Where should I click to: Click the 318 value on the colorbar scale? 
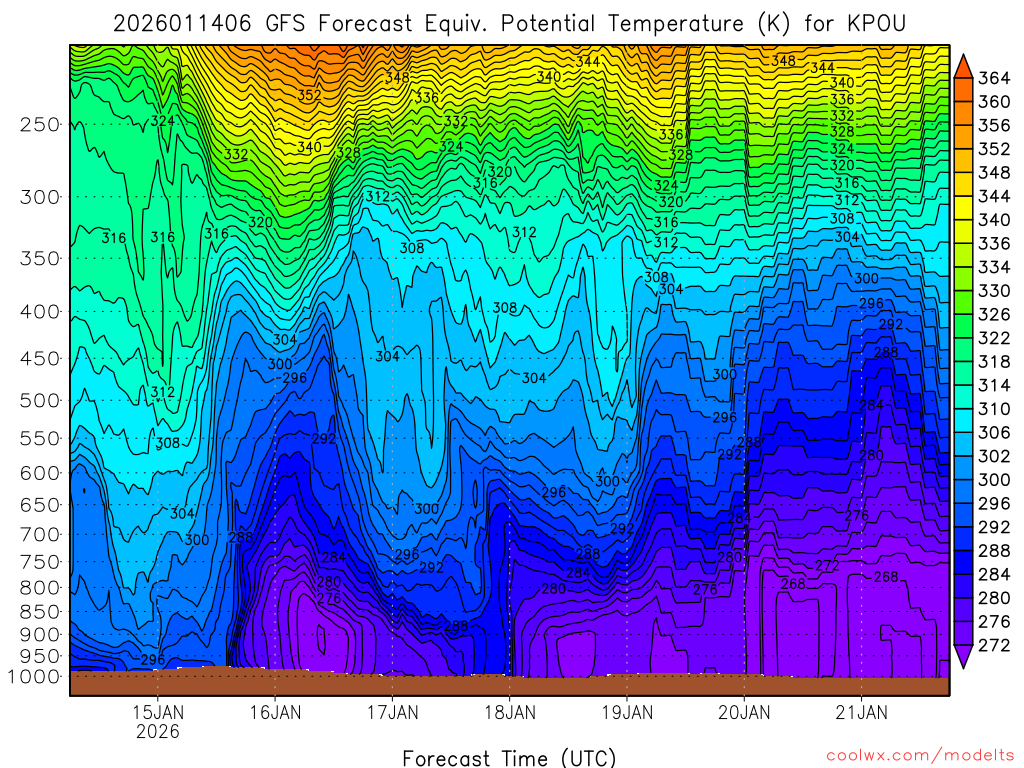[x=994, y=362]
